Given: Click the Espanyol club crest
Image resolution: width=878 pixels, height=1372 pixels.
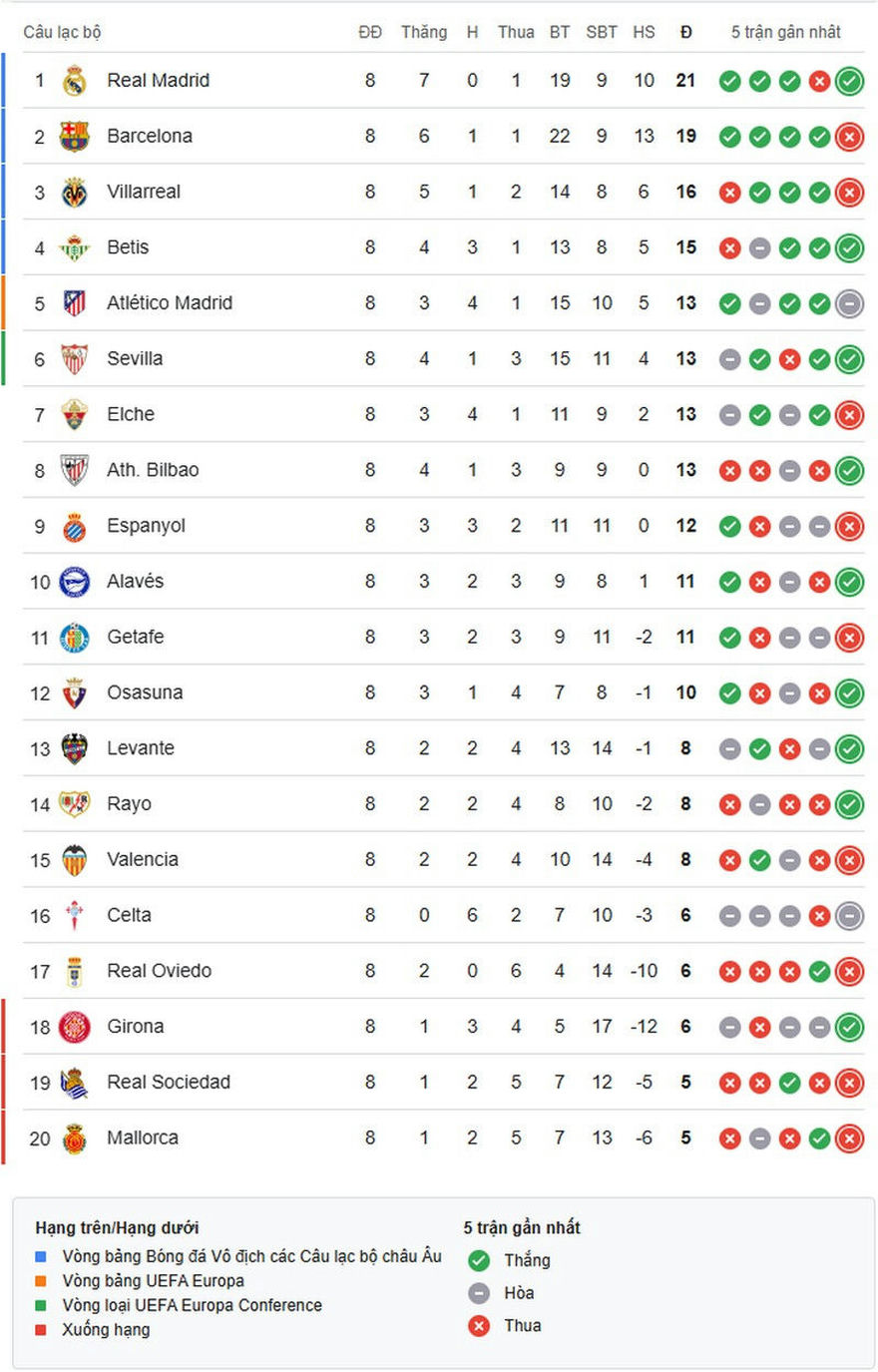Looking at the screenshot, I should click(x=75, y=526).
